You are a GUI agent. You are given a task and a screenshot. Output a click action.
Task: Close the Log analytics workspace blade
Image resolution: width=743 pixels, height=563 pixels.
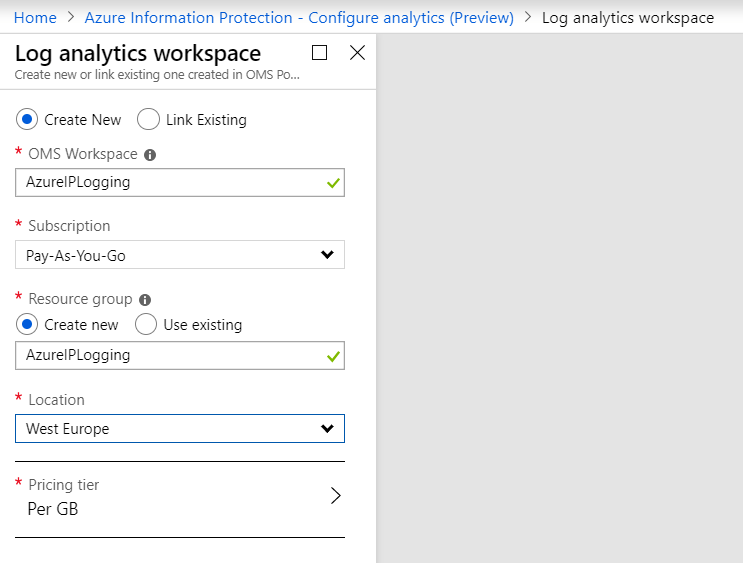(357, 53)
